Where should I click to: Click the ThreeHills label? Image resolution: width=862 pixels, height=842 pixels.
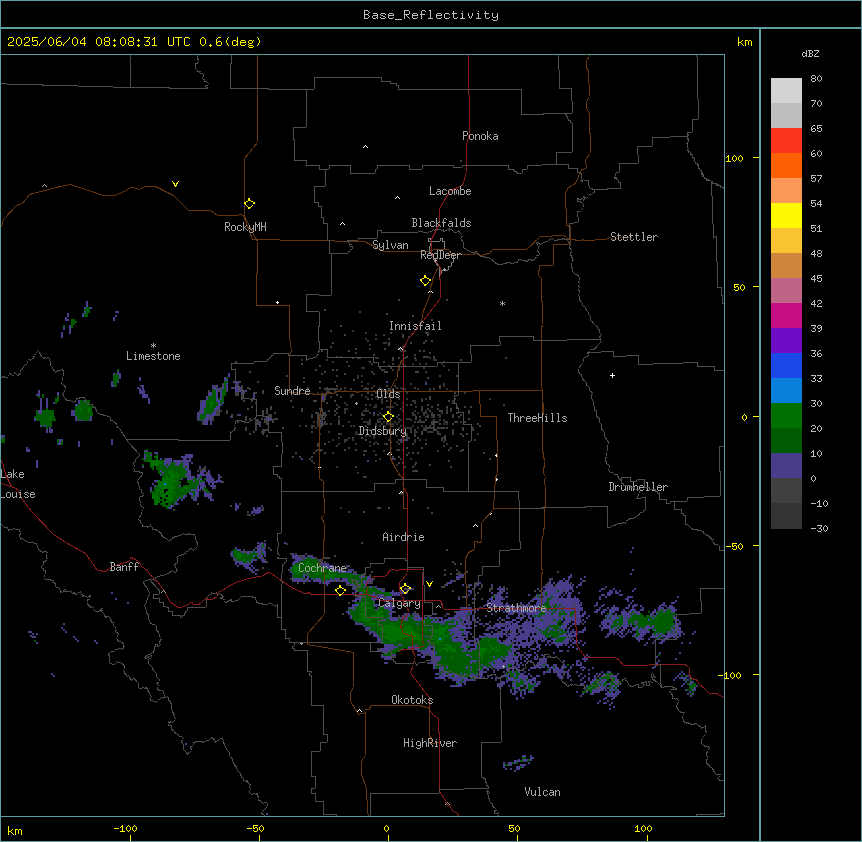(x=537, y=418)
